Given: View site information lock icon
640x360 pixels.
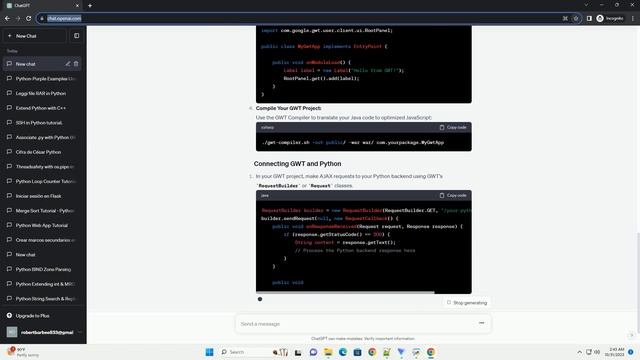Looking at the screenshot, I should pos(42,18).
